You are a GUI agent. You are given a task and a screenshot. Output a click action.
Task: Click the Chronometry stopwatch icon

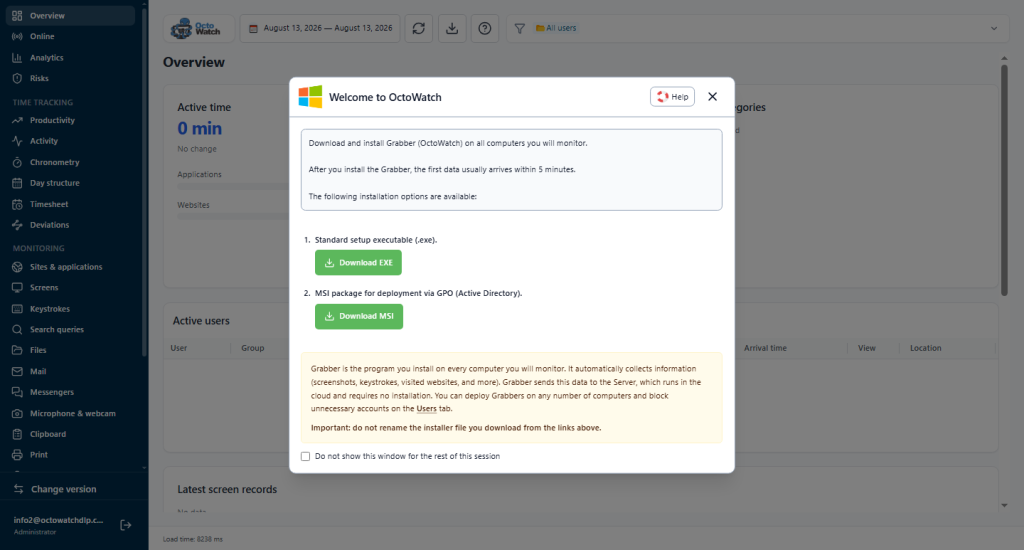(x=17, y=162)
